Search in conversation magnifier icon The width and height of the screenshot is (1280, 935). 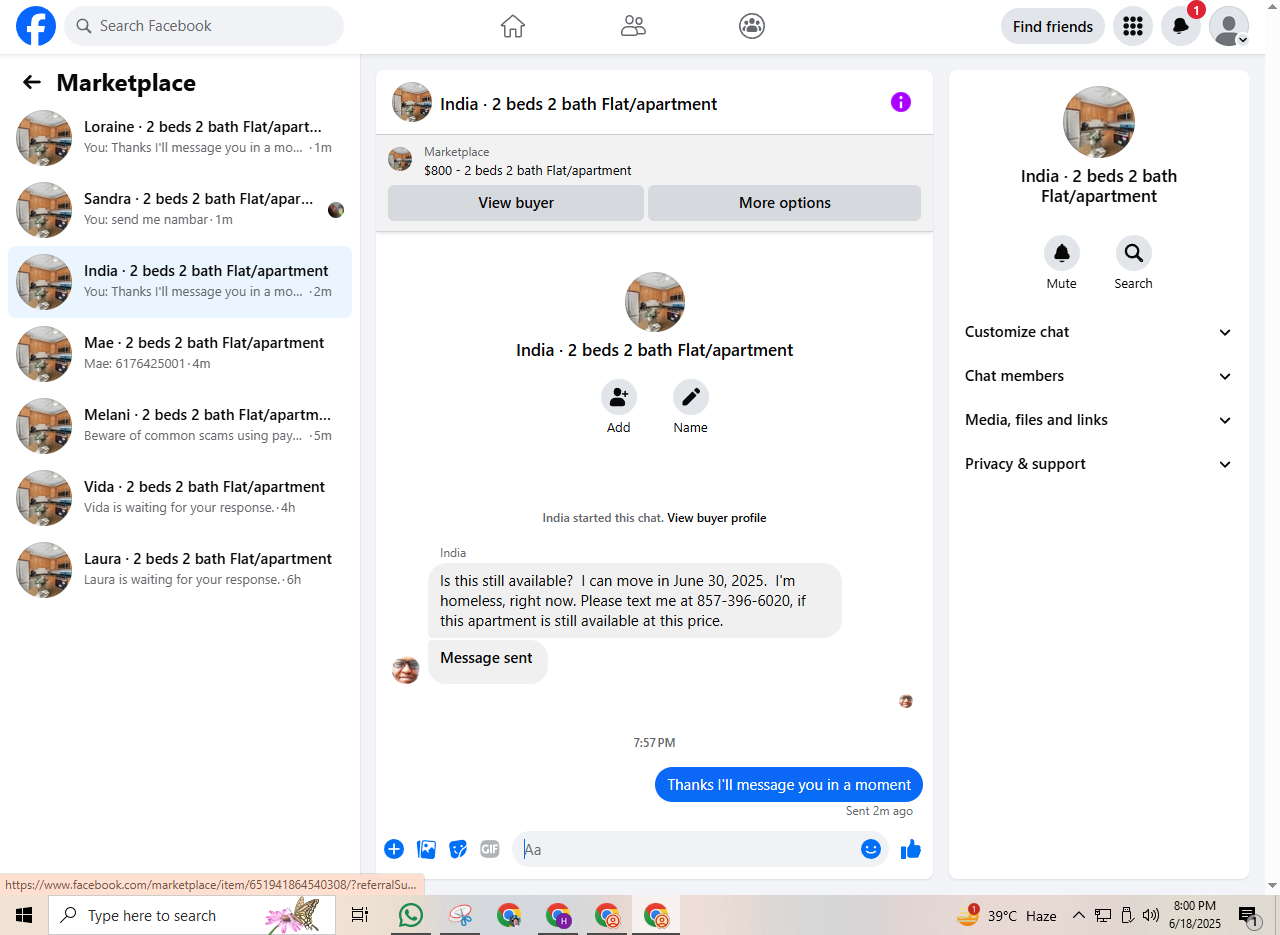1134,253
